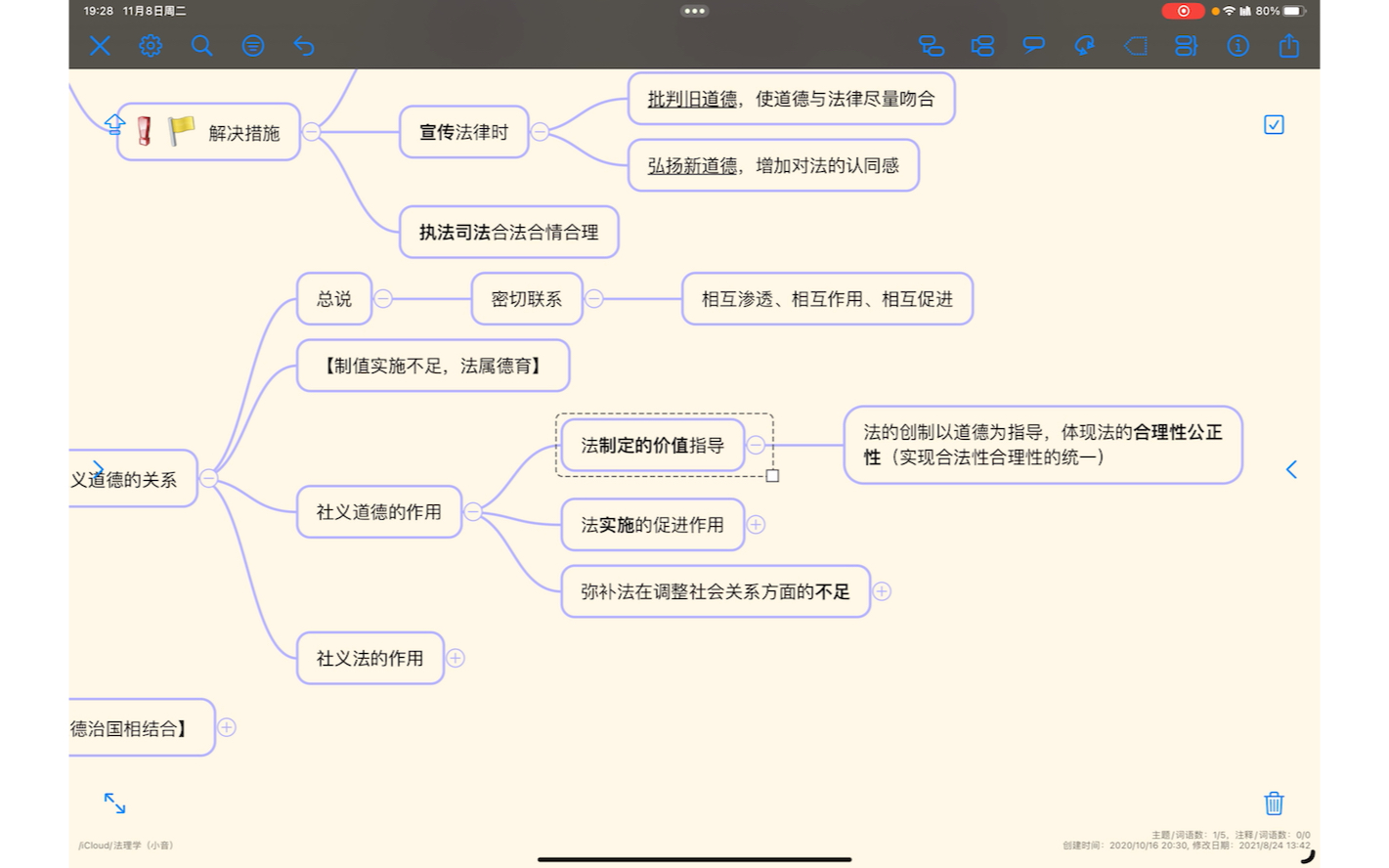Viewport: 1389px width, 868px height.
Task: Tap yellow flag marker on 解决措施
Action: pos(180,131)
